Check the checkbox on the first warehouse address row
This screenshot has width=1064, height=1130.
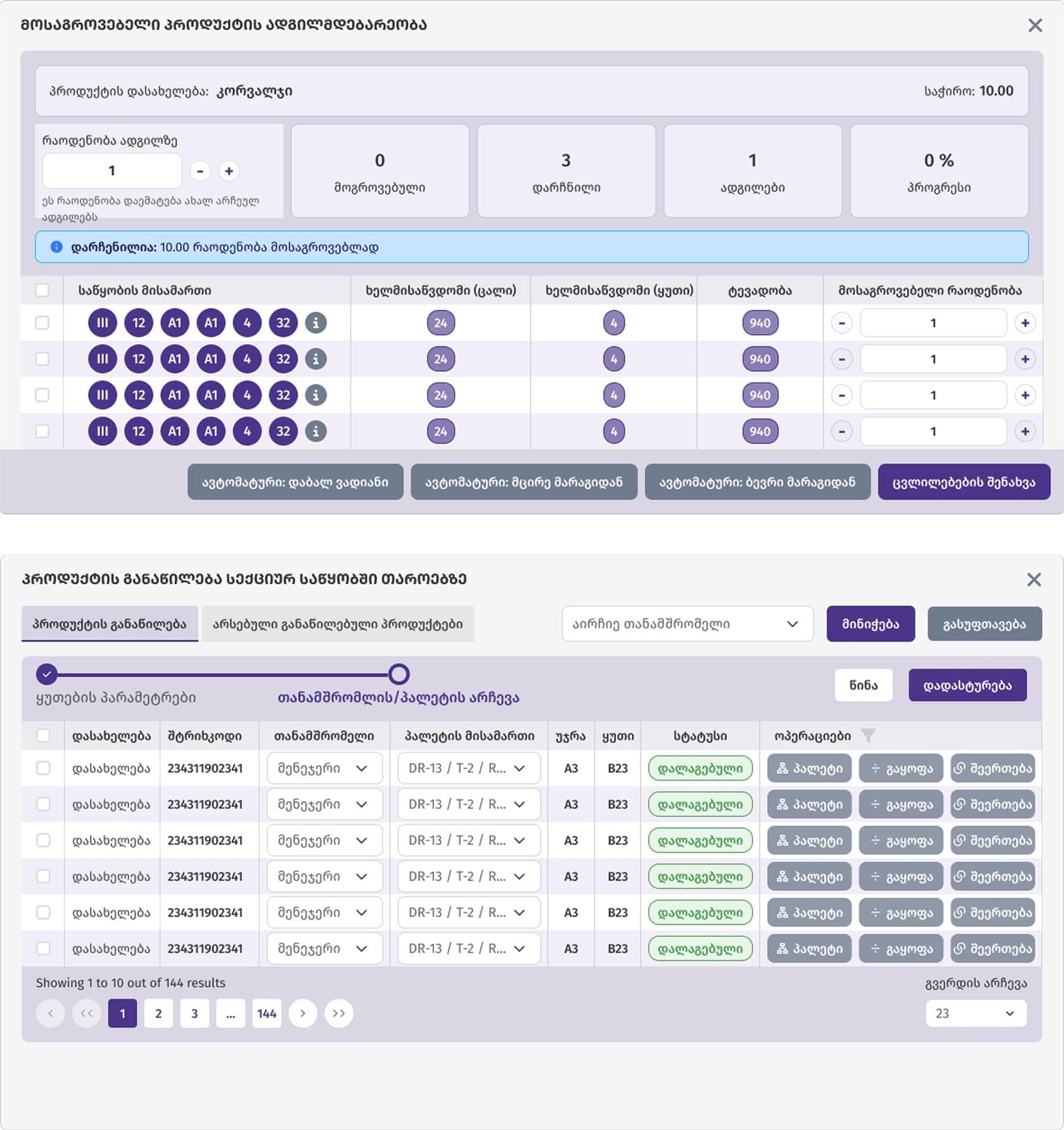point(43,323)
